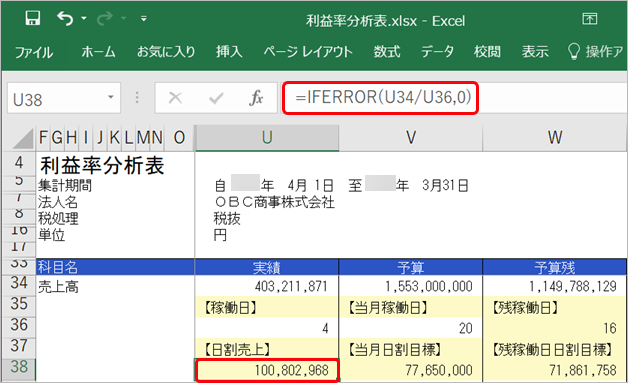Open the Undo history dropdown arrow
628x383 pixels.
(84, 18)
